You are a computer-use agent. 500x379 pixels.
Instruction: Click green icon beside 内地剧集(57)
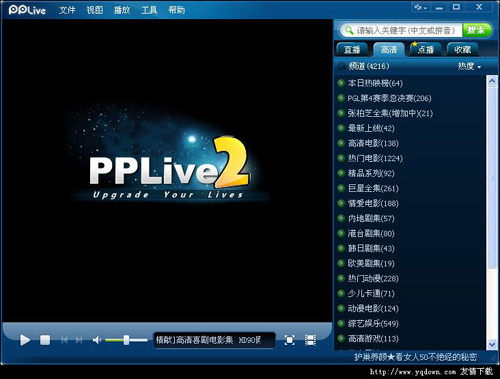tap(341, 218)
